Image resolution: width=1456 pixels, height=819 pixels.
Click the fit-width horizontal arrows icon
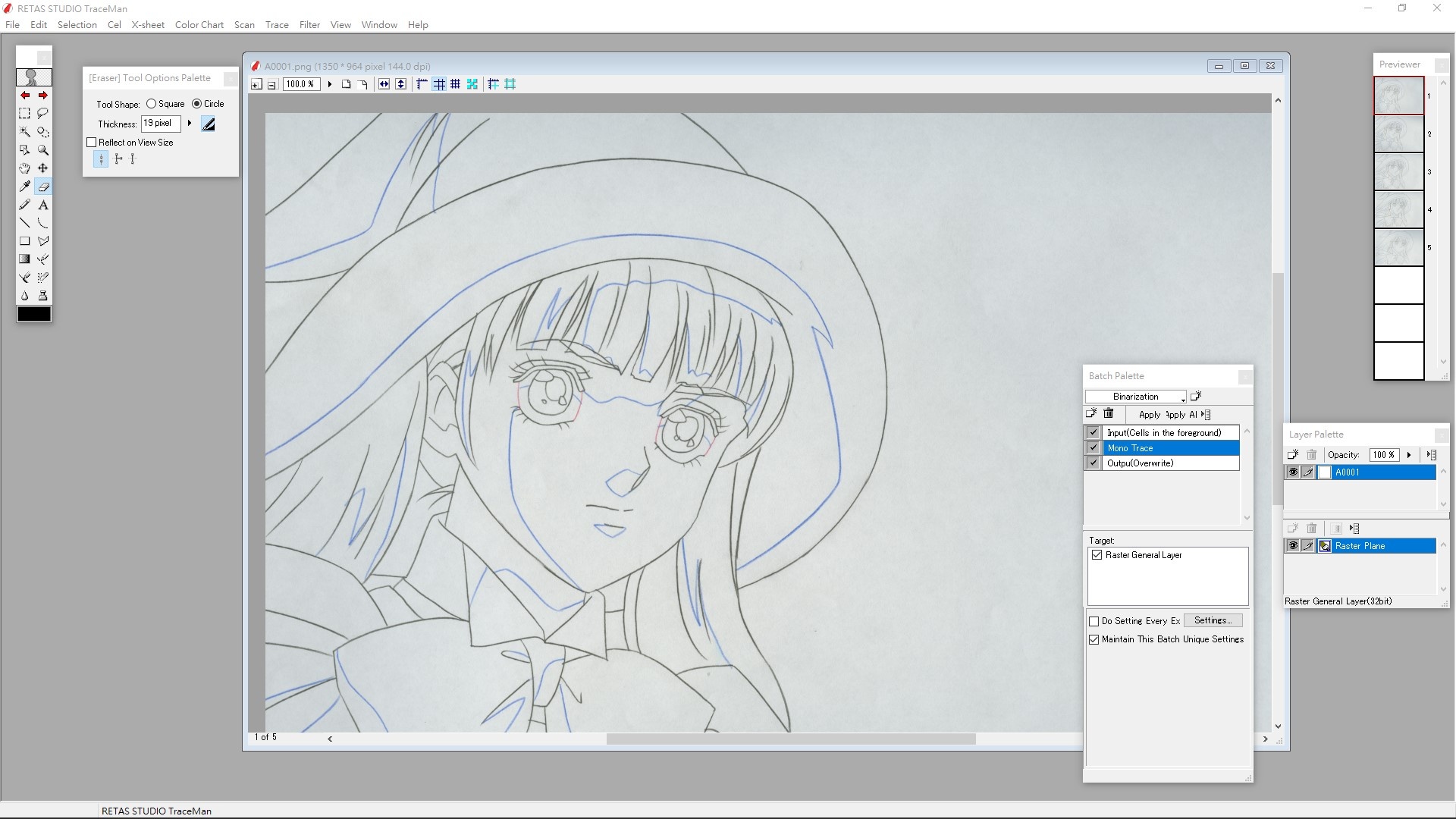[x=384, y=84]
